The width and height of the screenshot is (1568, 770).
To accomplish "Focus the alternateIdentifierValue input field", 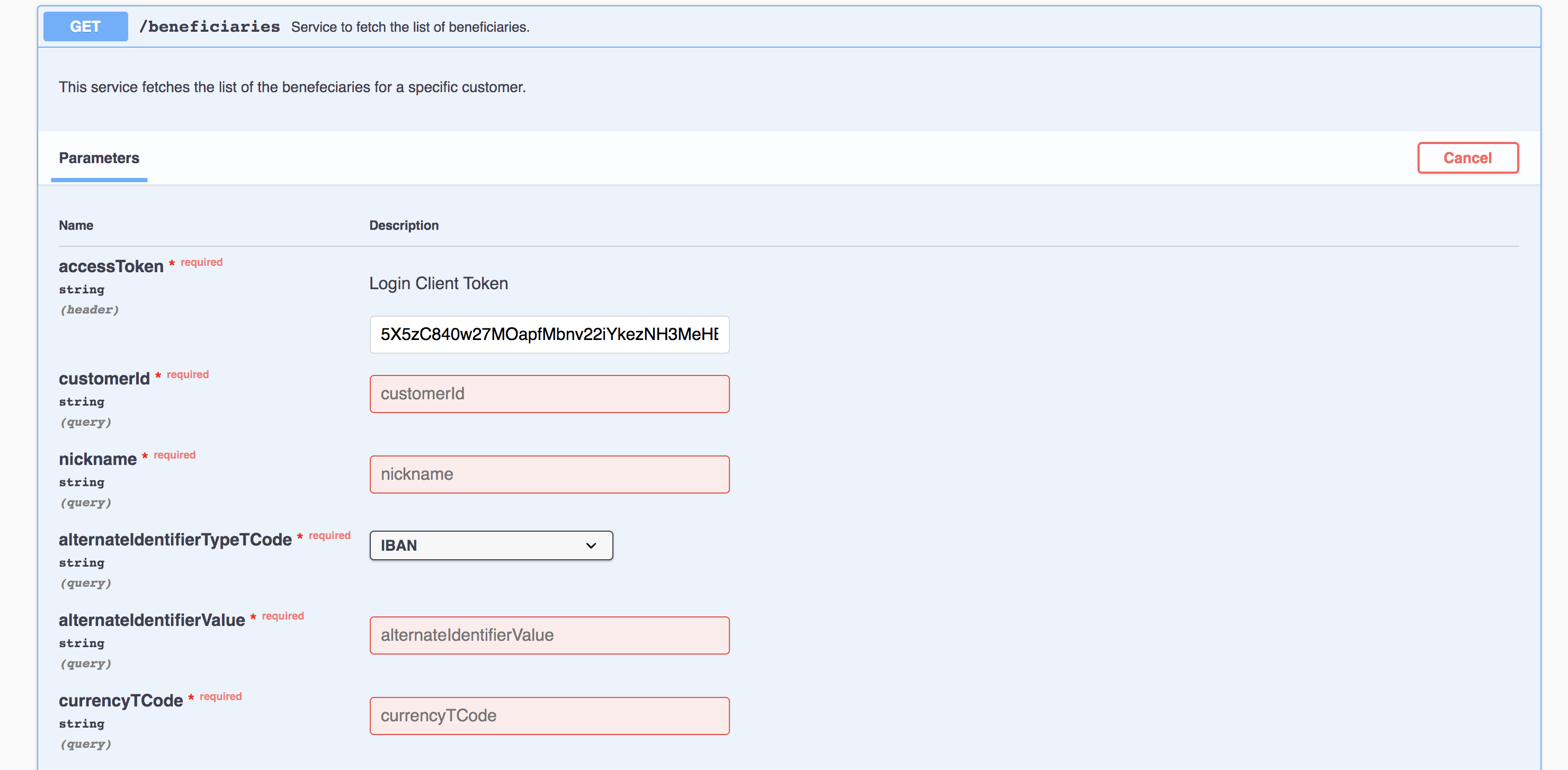I will (x=549, y=635).
